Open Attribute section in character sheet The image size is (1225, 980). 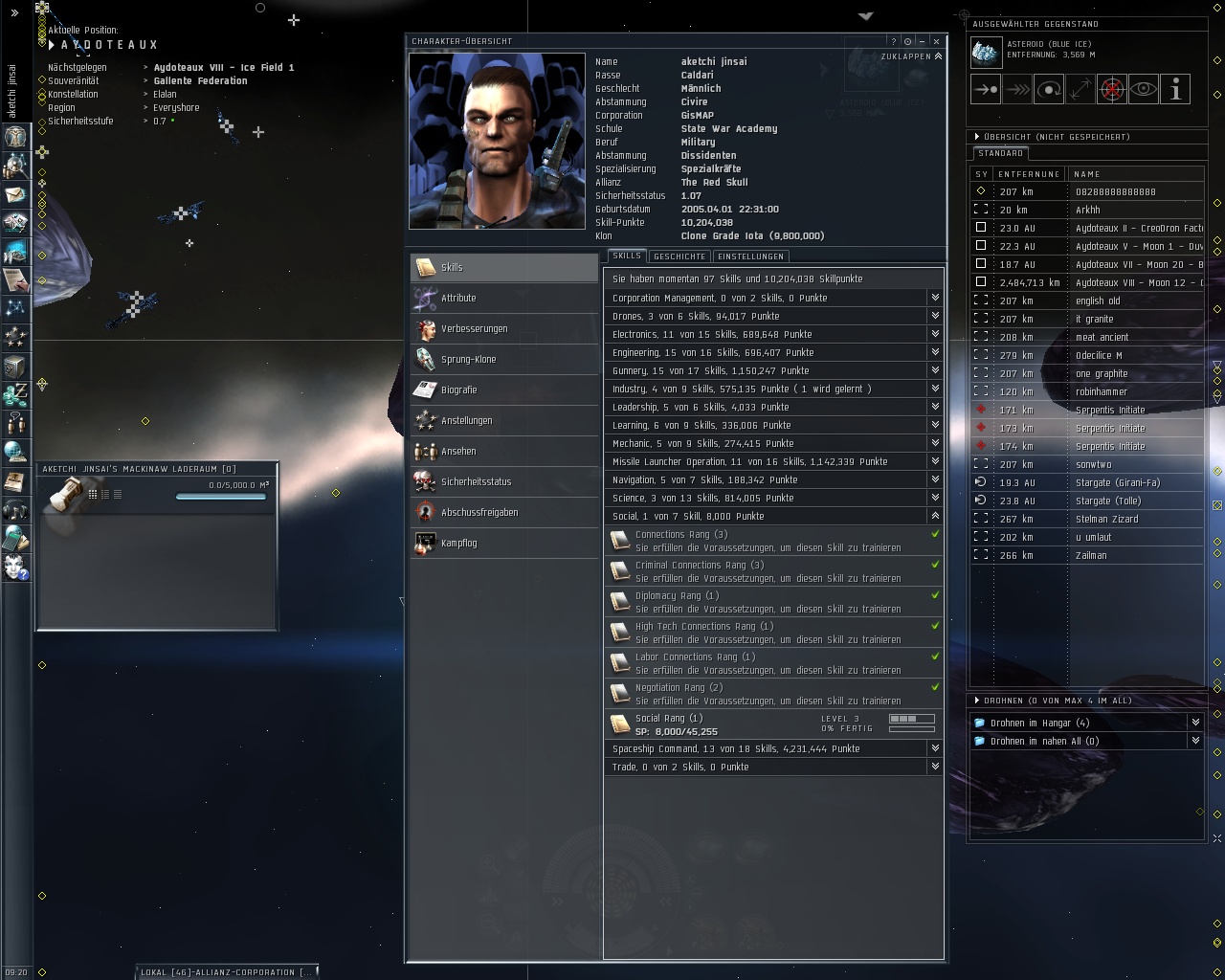[504, 298]
